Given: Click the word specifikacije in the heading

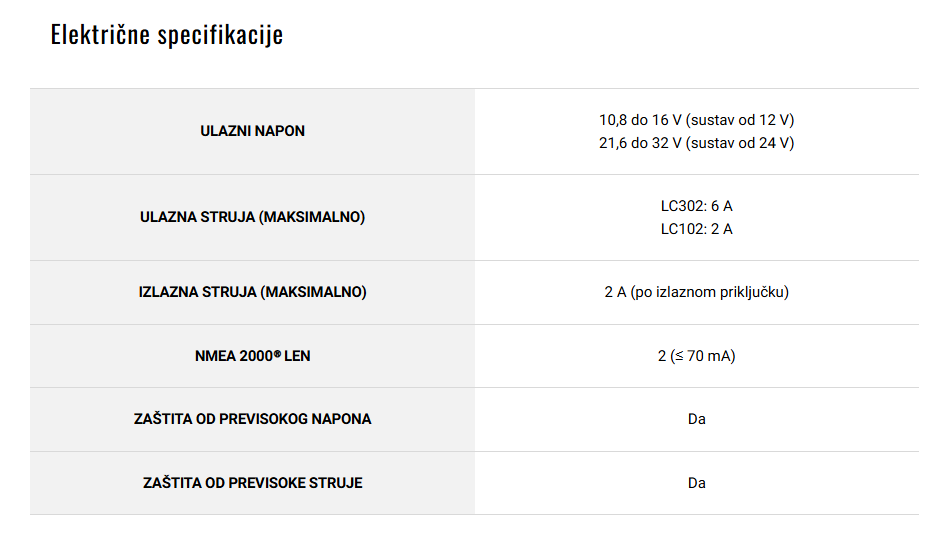Looking at the screenshot, I should point(221,36).
